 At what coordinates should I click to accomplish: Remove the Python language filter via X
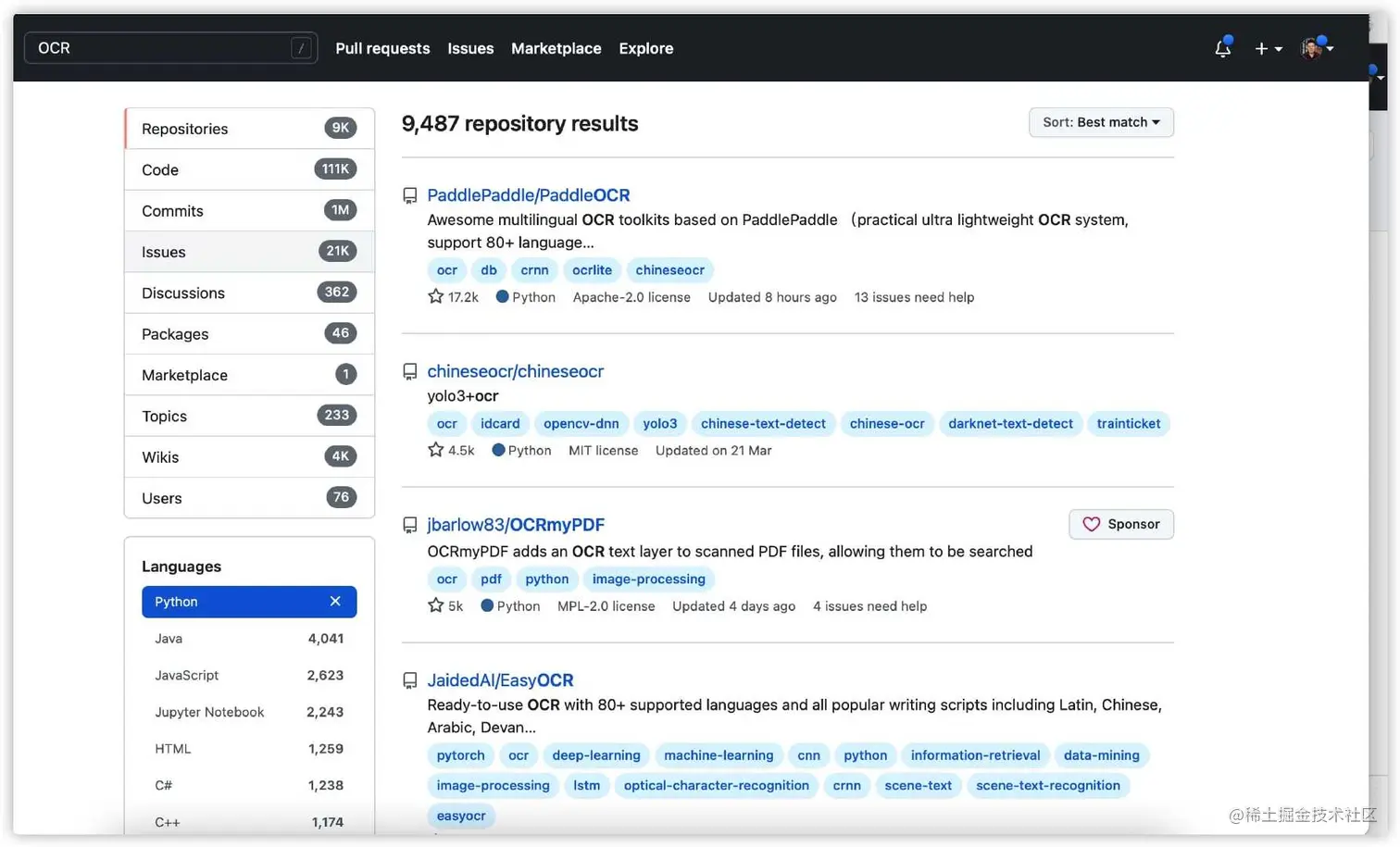click(335, 602)
